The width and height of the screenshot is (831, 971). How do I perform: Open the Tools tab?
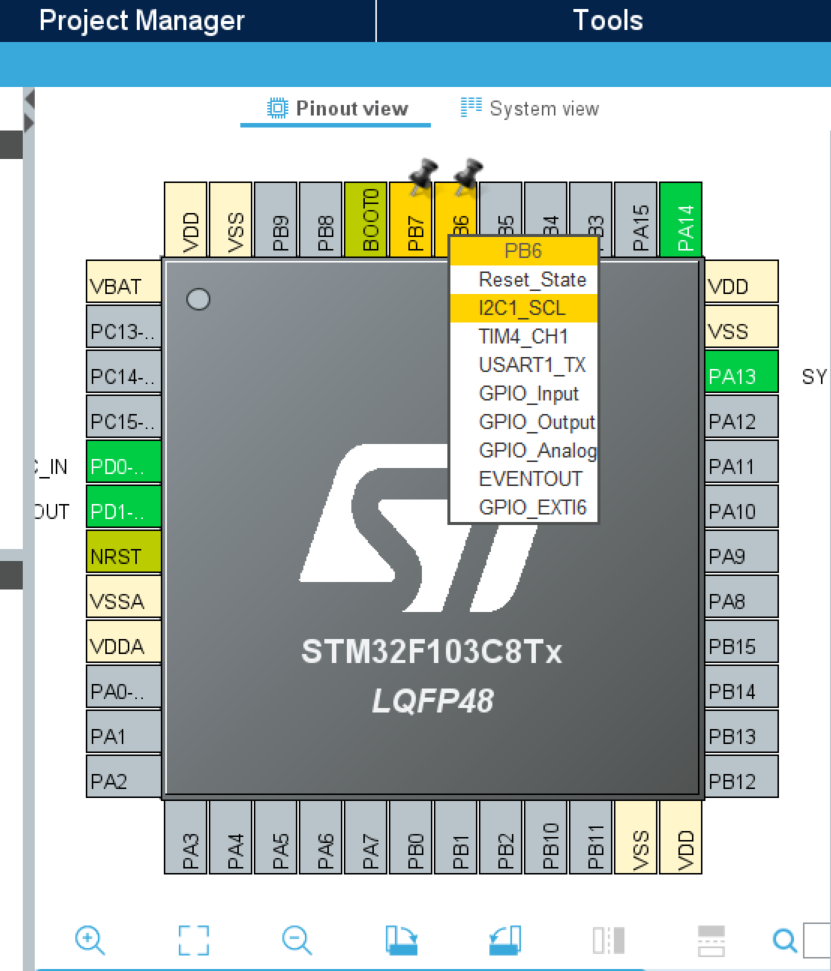point(608,20)
